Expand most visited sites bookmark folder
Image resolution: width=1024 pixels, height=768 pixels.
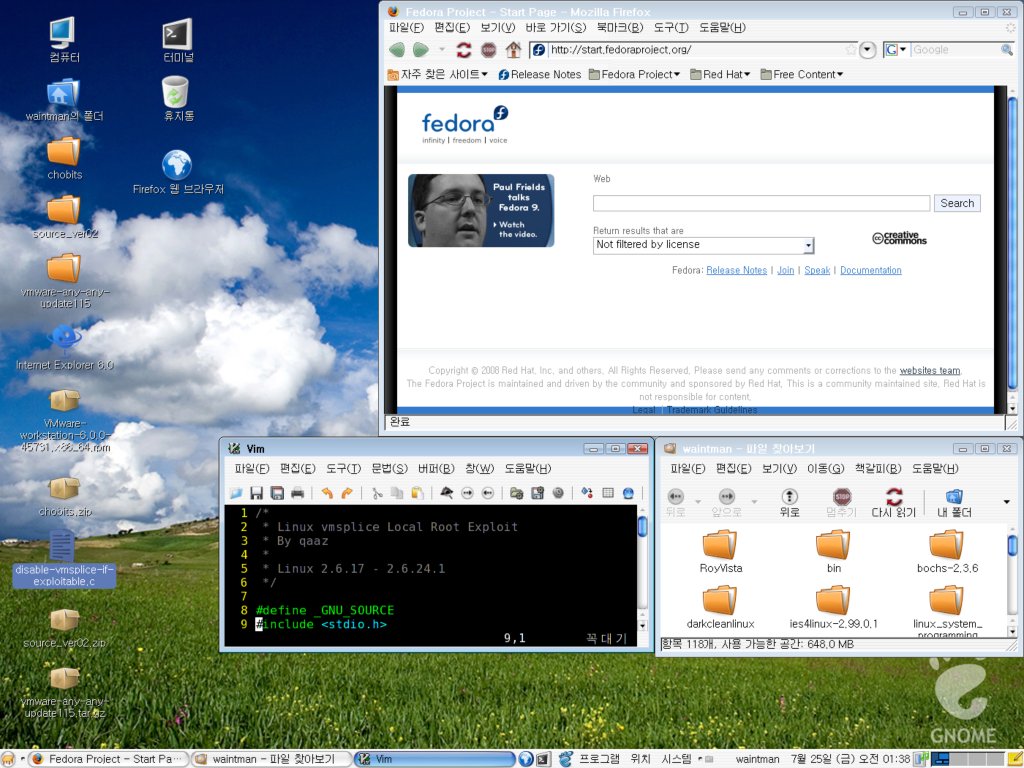point(437,74)
